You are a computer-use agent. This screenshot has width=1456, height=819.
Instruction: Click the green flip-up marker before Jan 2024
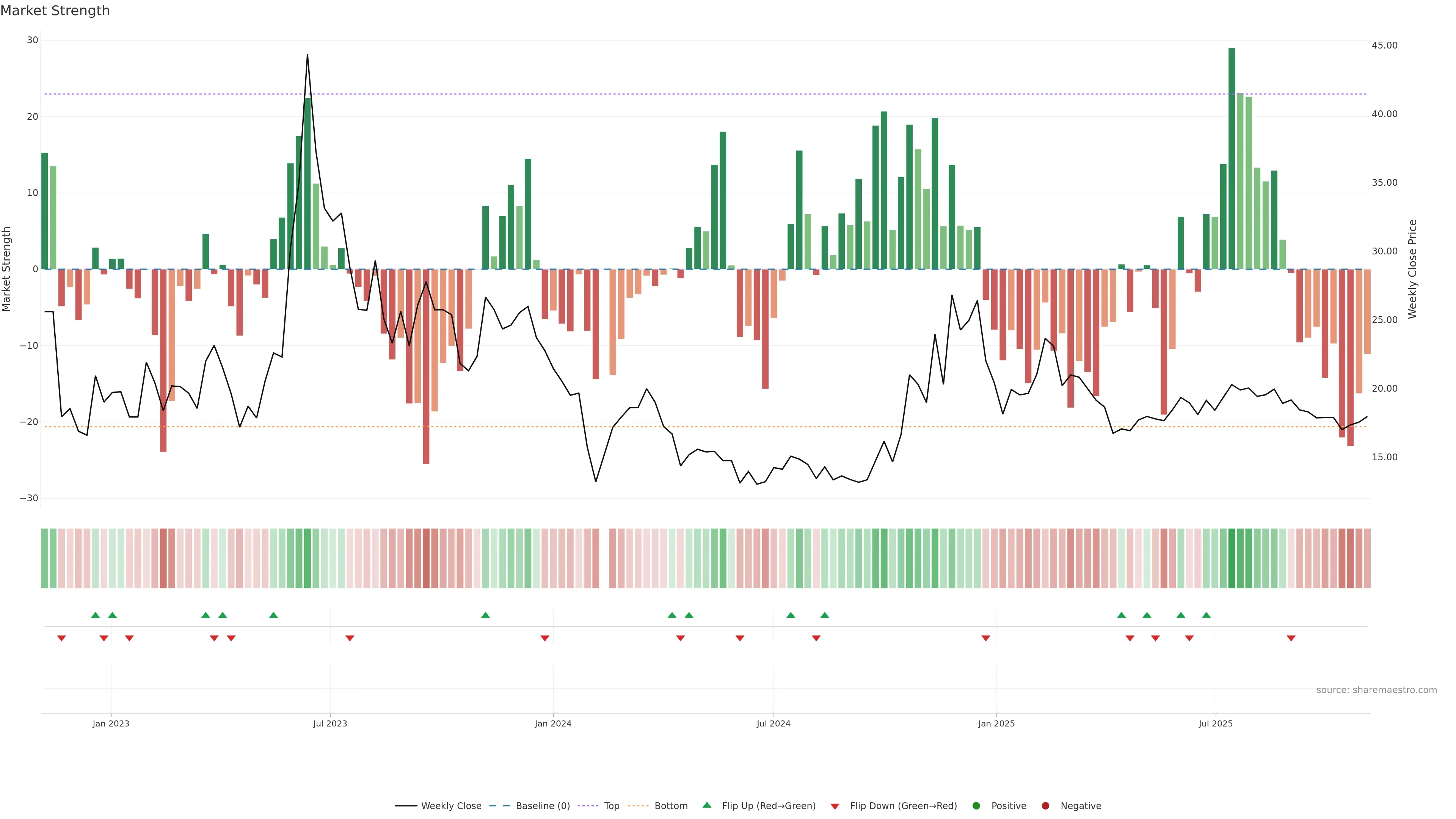485,615
